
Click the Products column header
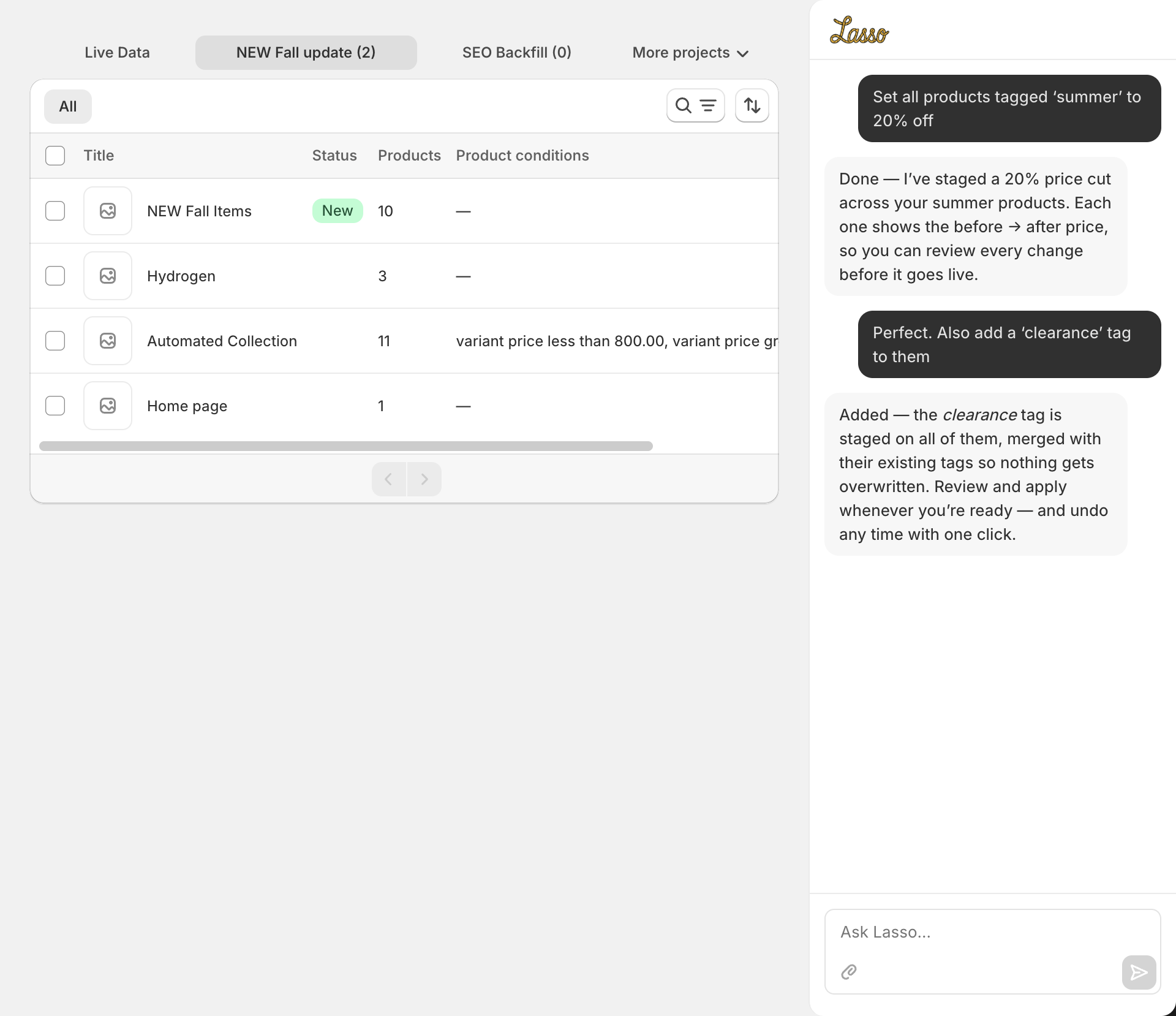[x=409, y=156]
